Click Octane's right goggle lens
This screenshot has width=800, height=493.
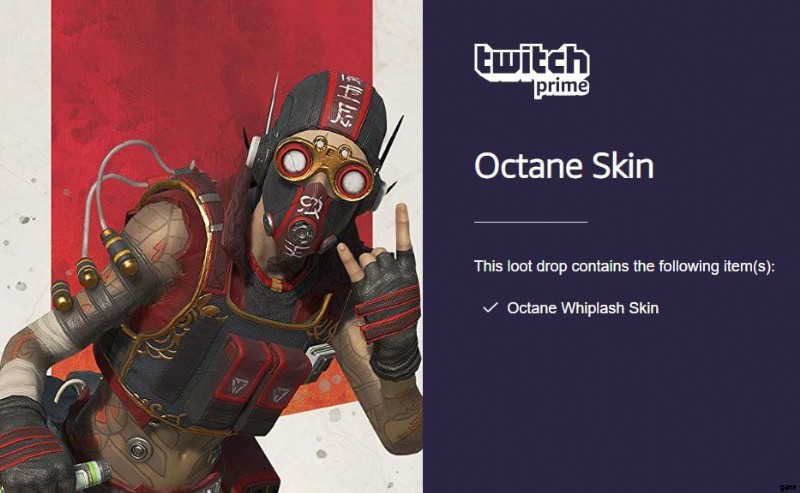tap(352, 181)
